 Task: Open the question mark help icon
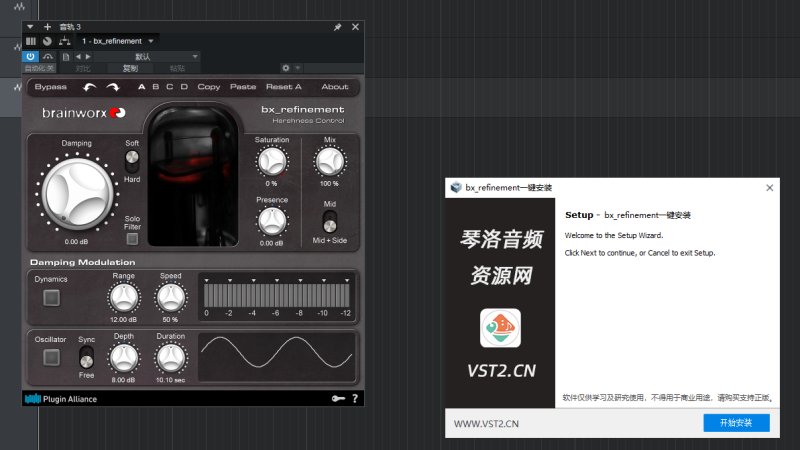coord(355,398)
